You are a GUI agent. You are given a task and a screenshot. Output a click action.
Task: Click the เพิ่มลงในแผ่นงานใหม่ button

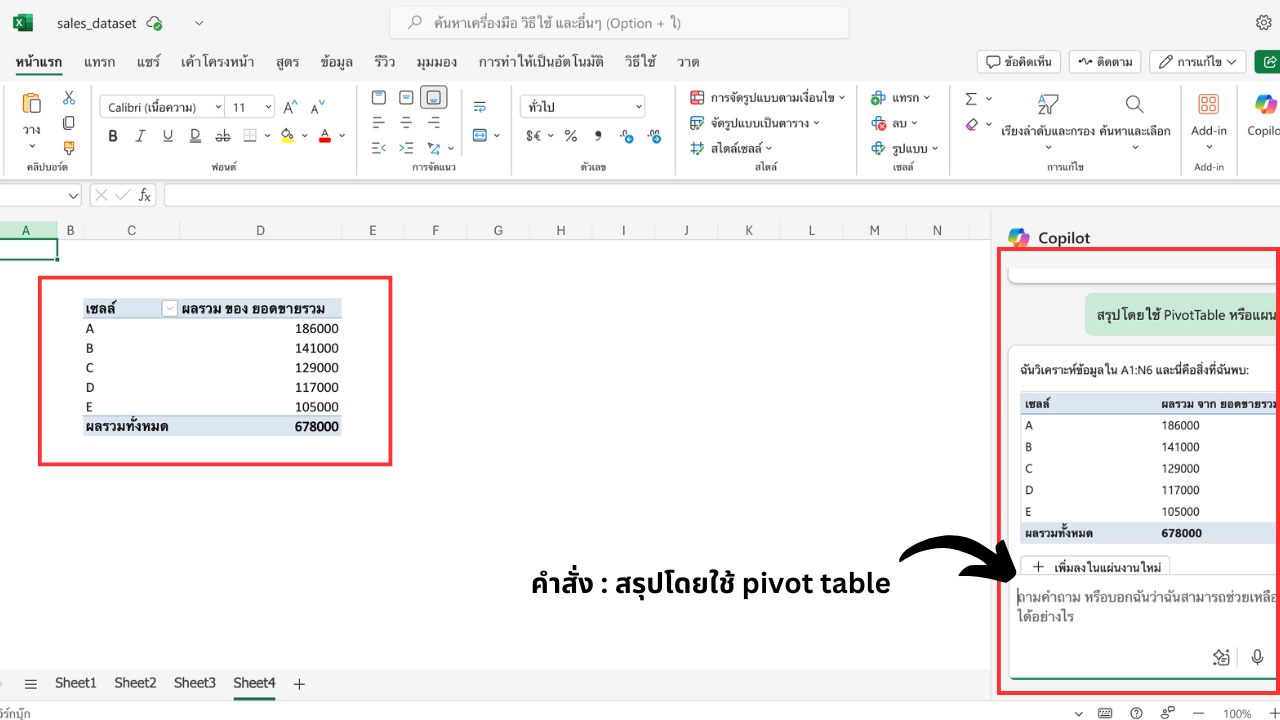click(x=1095, y=567)
